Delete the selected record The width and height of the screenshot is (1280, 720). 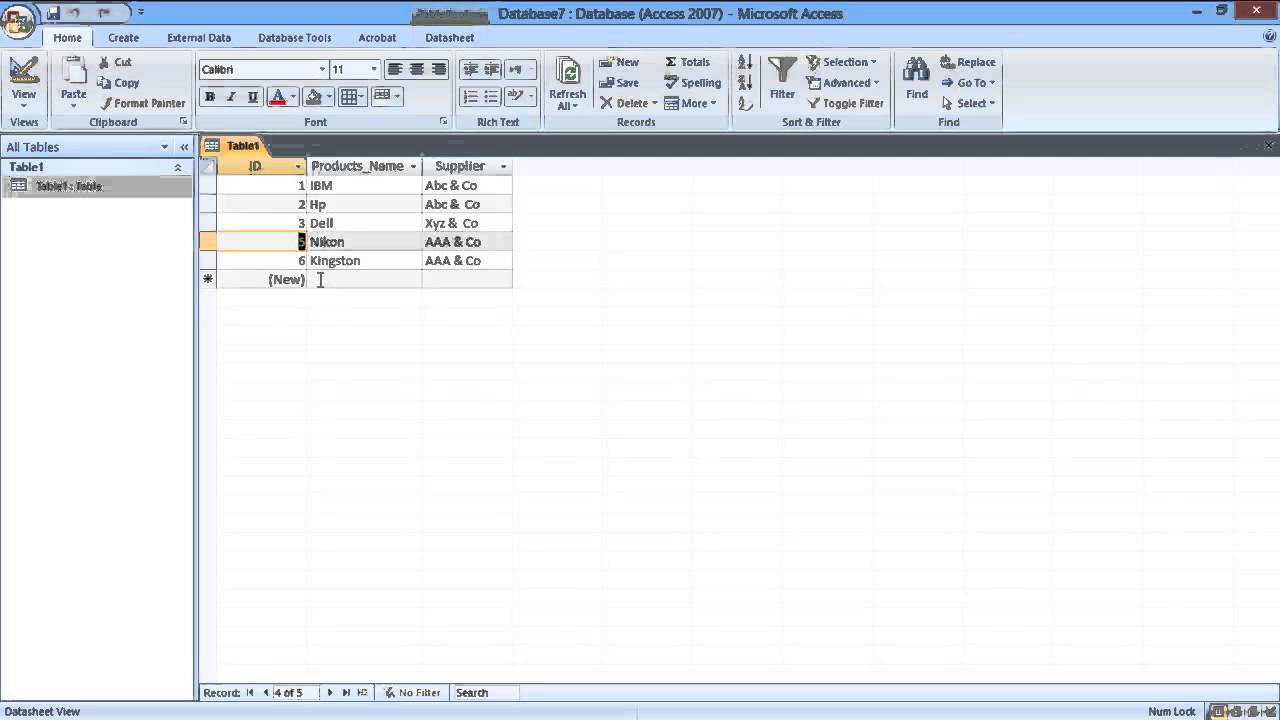point(628,103)
